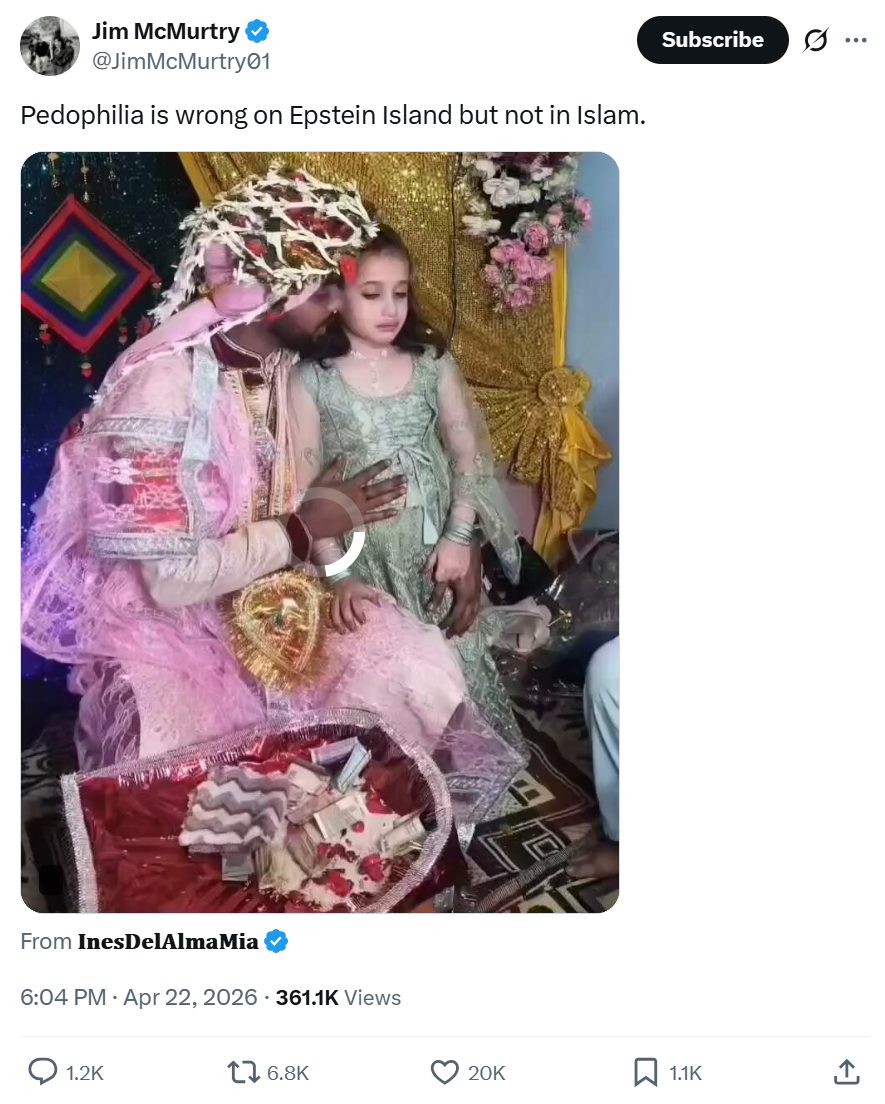Click the Jim McMurtry display name
Viewport: 885px width, 1104px height.
click(166, 32)
